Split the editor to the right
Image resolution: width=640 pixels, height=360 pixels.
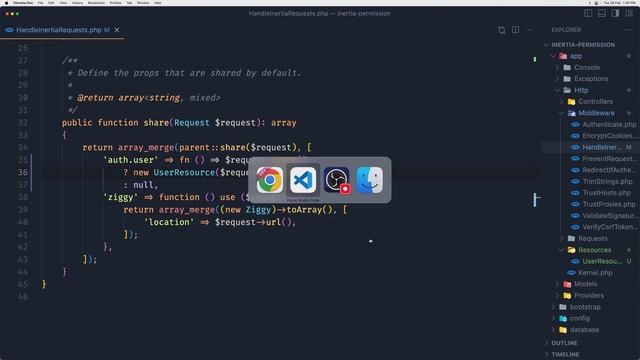point(516,30)
